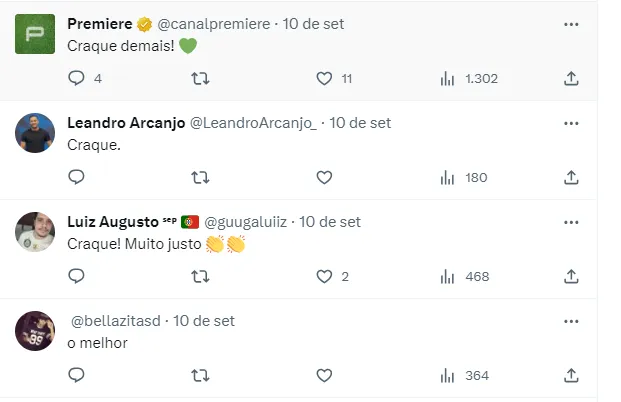
Task: Like Luiz Augusto's "Muito justo" tweet
Action: (x=324, y=276)
